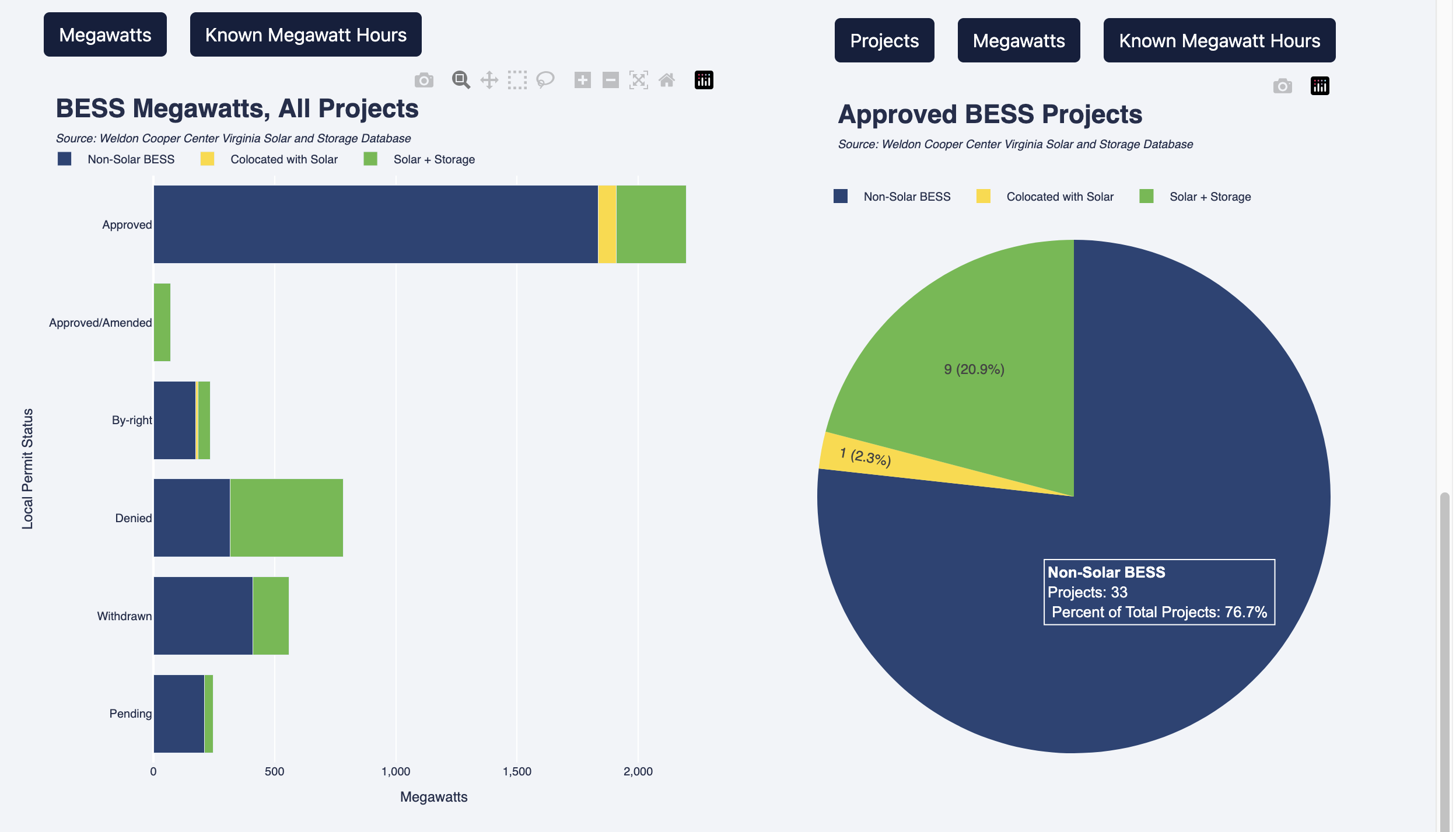Switch pie chart to Megawatts view
This screenshot has height=832, width=1456.
coord(1019,40)
